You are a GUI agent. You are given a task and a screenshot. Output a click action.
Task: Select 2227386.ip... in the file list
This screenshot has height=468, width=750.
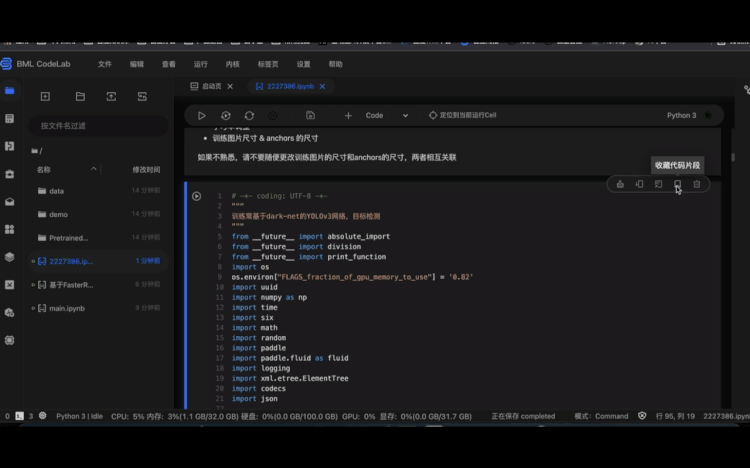point(98,261)
